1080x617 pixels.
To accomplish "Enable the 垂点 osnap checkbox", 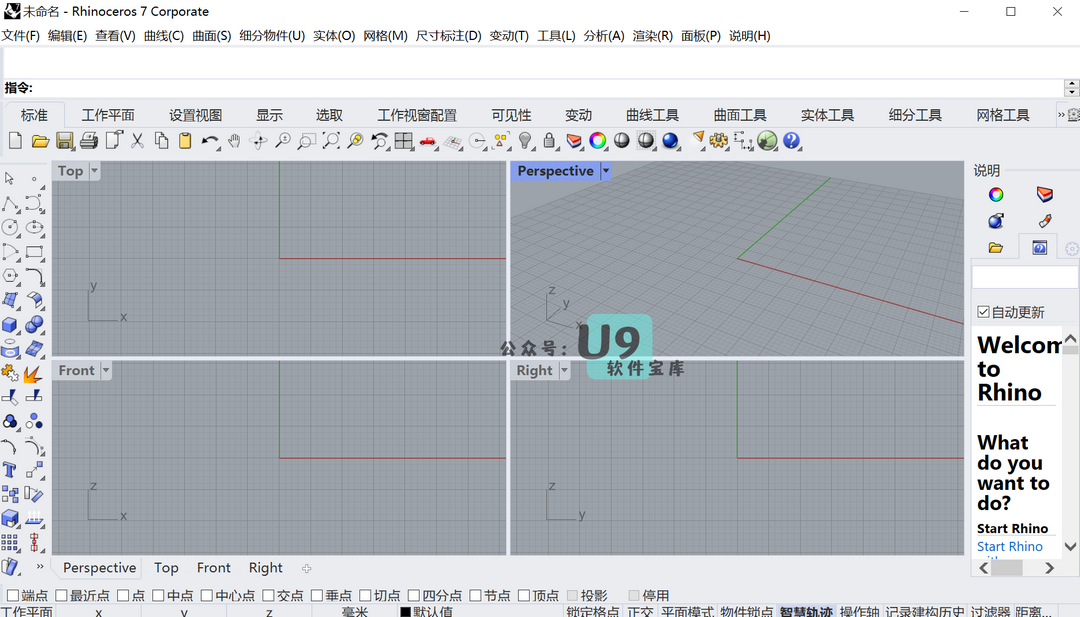I will 317,595.
